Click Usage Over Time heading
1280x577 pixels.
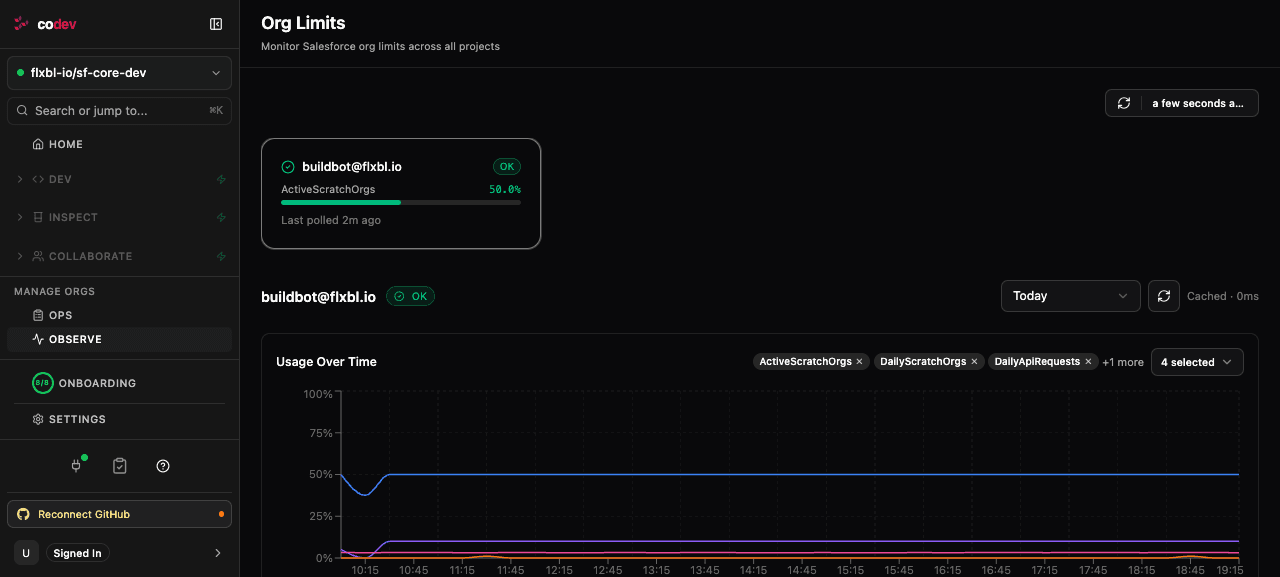(326, 362)
